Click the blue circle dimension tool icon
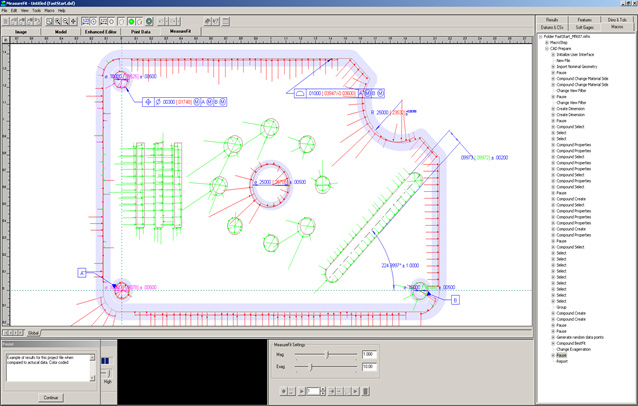 pos(93,22)
